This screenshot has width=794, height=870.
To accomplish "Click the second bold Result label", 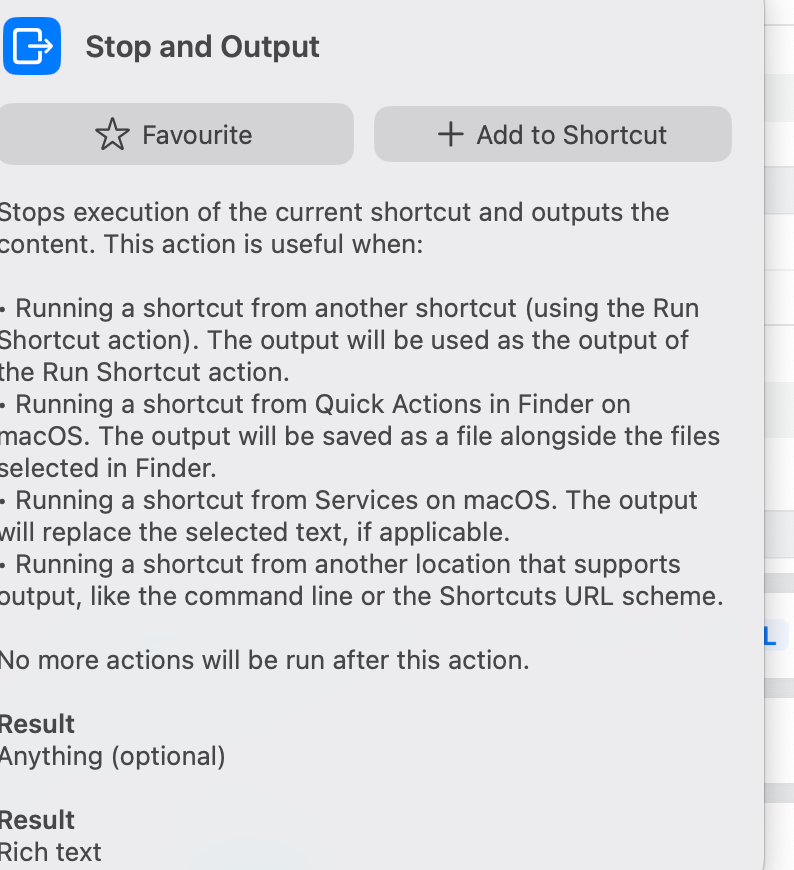I will click(x=37, y=819).
